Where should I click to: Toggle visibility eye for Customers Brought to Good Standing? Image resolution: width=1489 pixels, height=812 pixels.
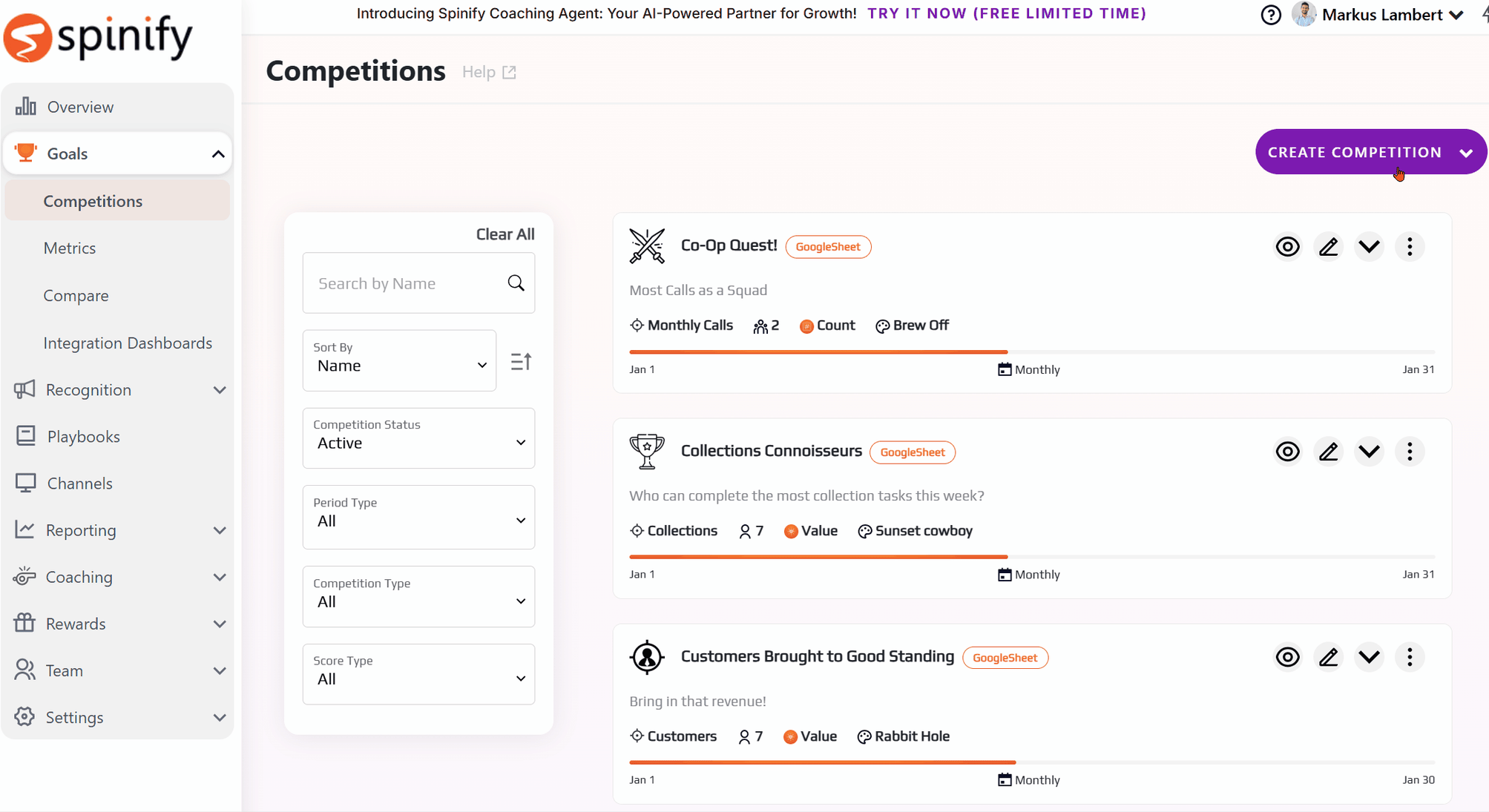[x=1287, y=657]
